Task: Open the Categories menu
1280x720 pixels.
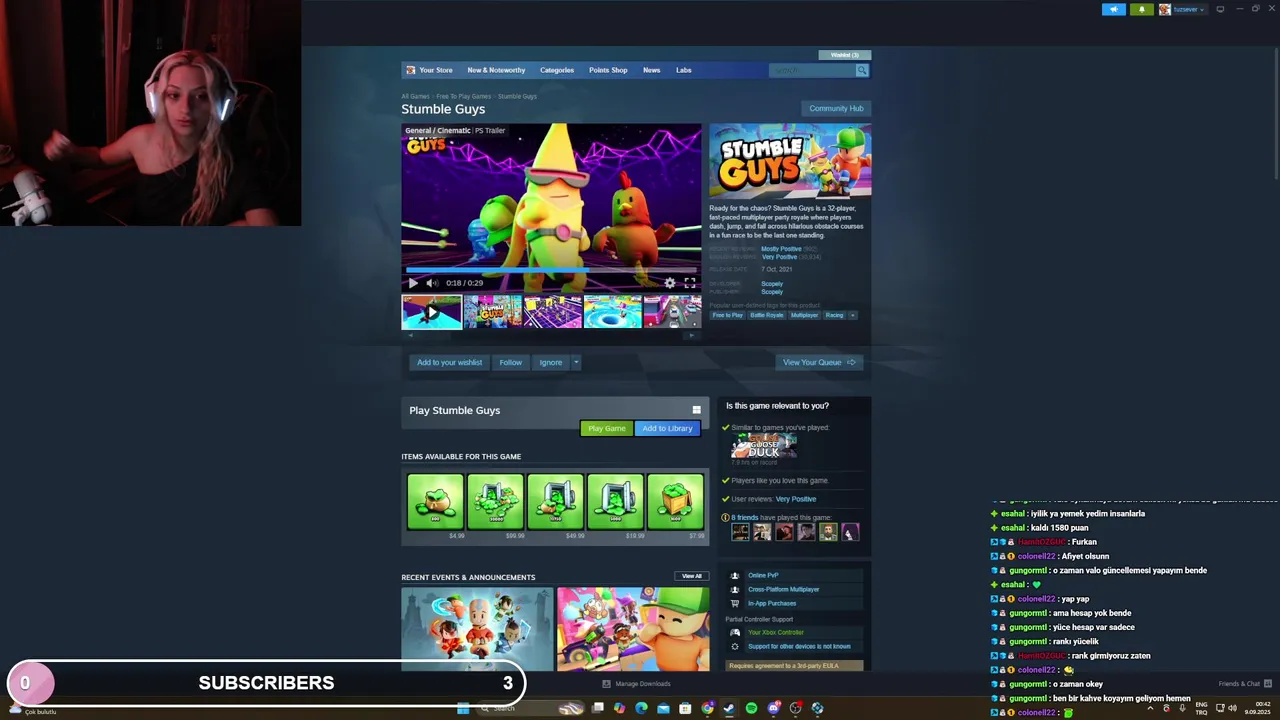Action: [x=557, y=70]
